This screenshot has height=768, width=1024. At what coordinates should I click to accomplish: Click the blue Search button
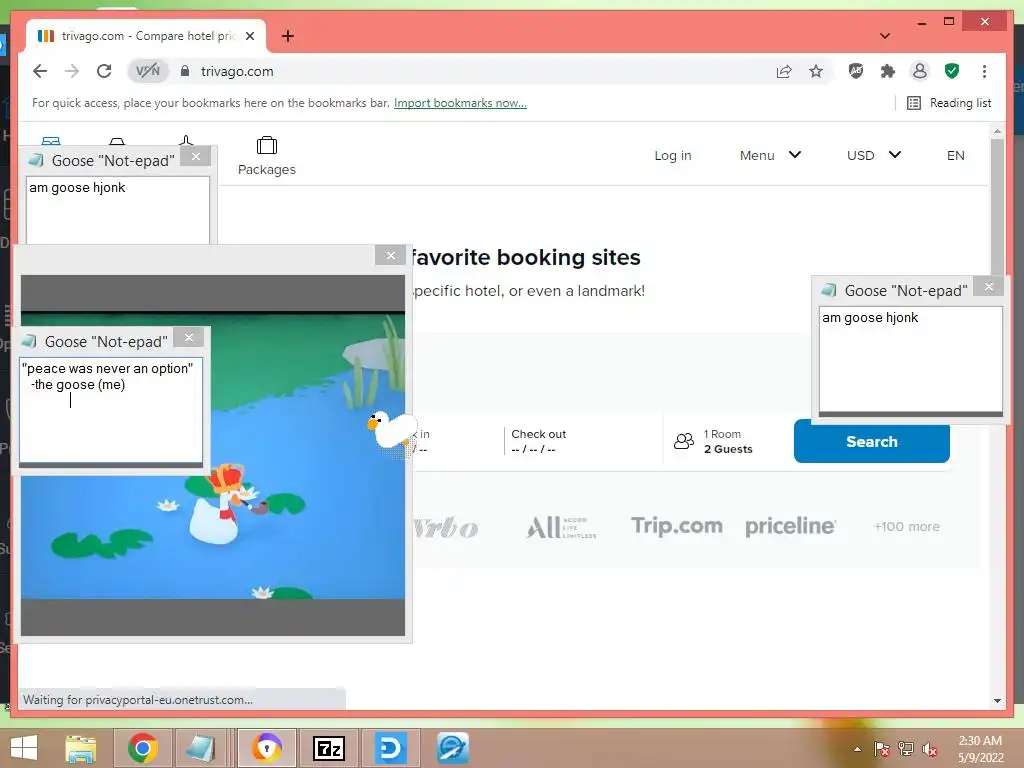click(872, 441)
